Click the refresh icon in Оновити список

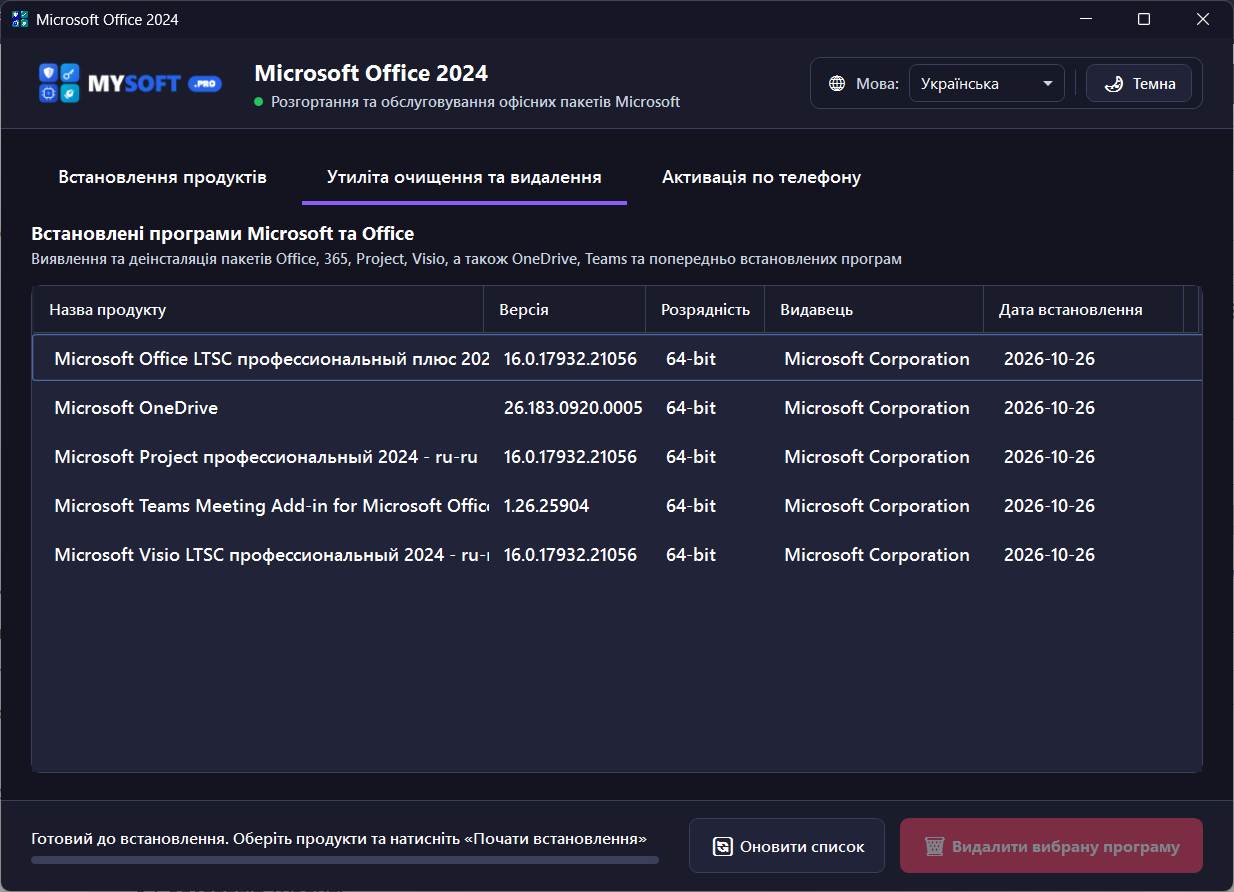(x=722, y=847)
